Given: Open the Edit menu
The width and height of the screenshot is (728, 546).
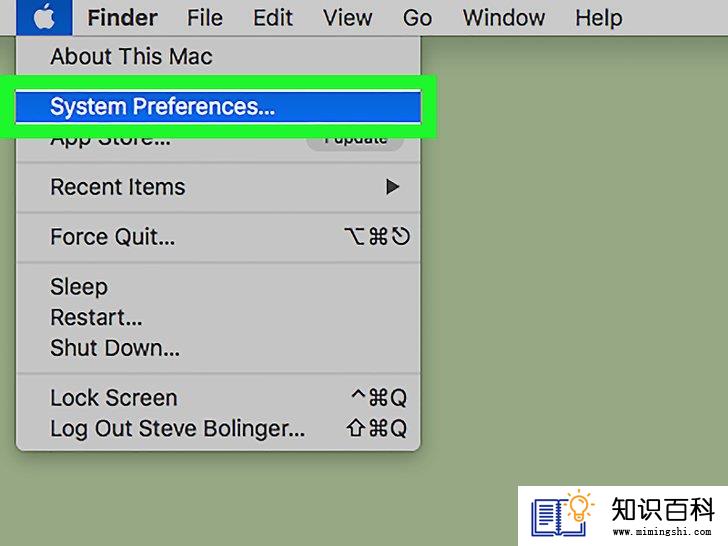Looking at the screenshot, I should click(273, 18).
